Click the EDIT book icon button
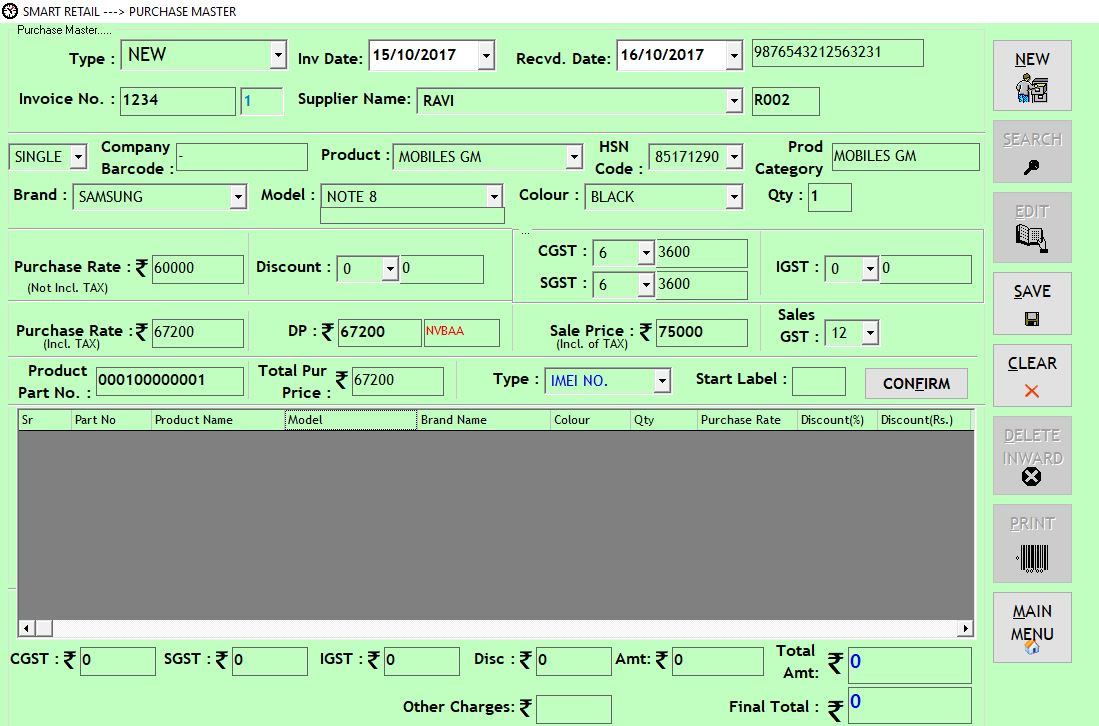This screenshot has height=726, width=1099. [1032, 227]
